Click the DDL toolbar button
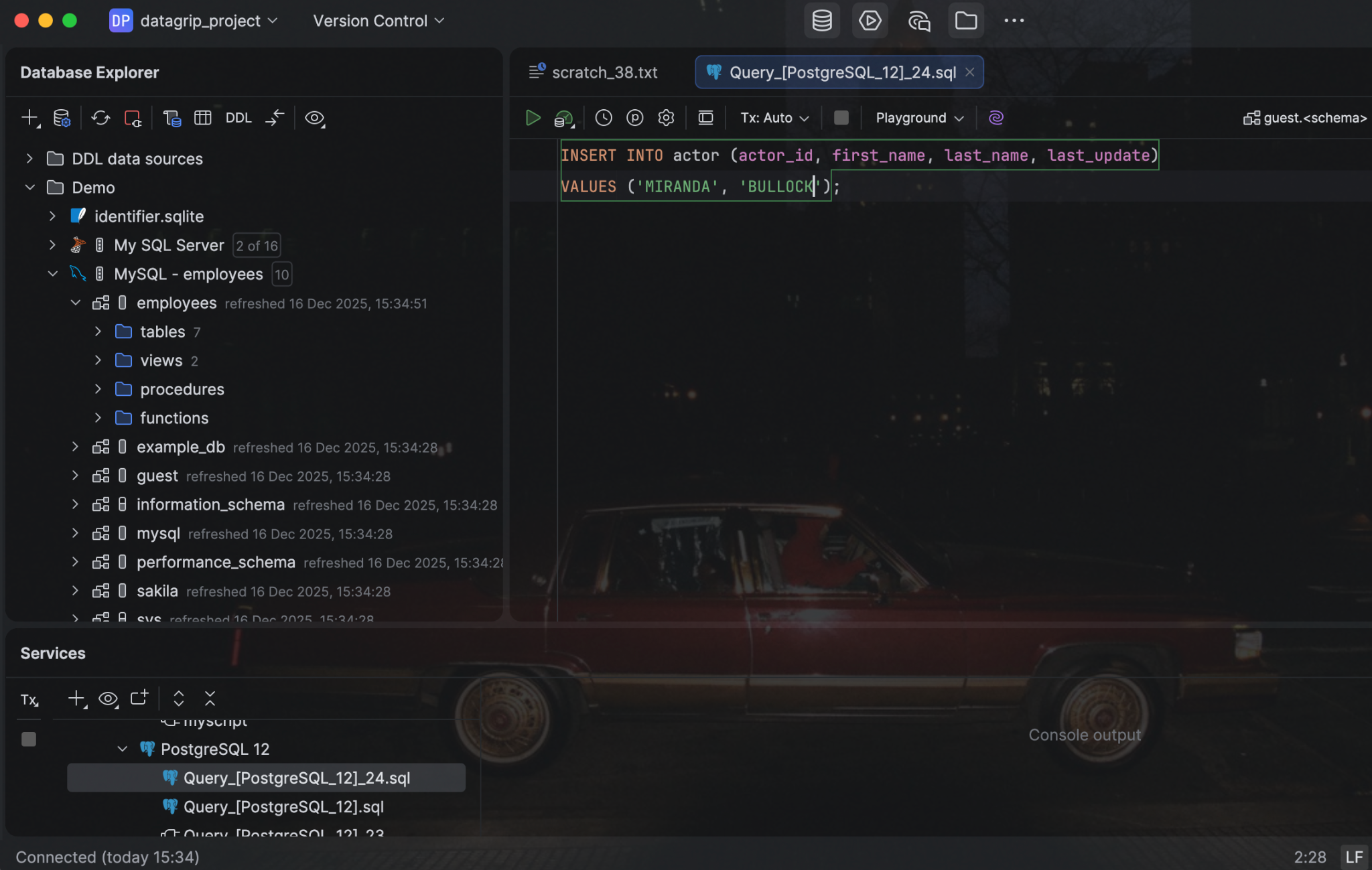The height and width of the screenshot is (870, 1372). point(238,118)
